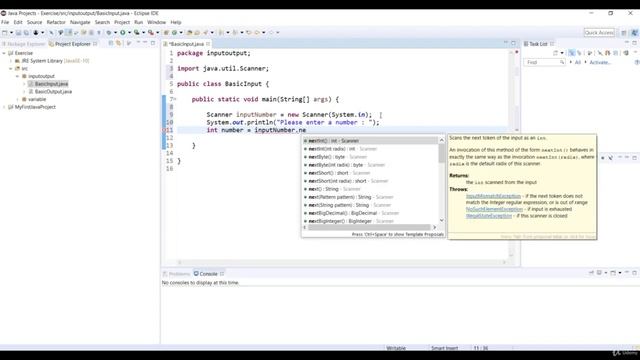Click the New Task icon in Task List
640x360 pixels.
tap(556, 53)
